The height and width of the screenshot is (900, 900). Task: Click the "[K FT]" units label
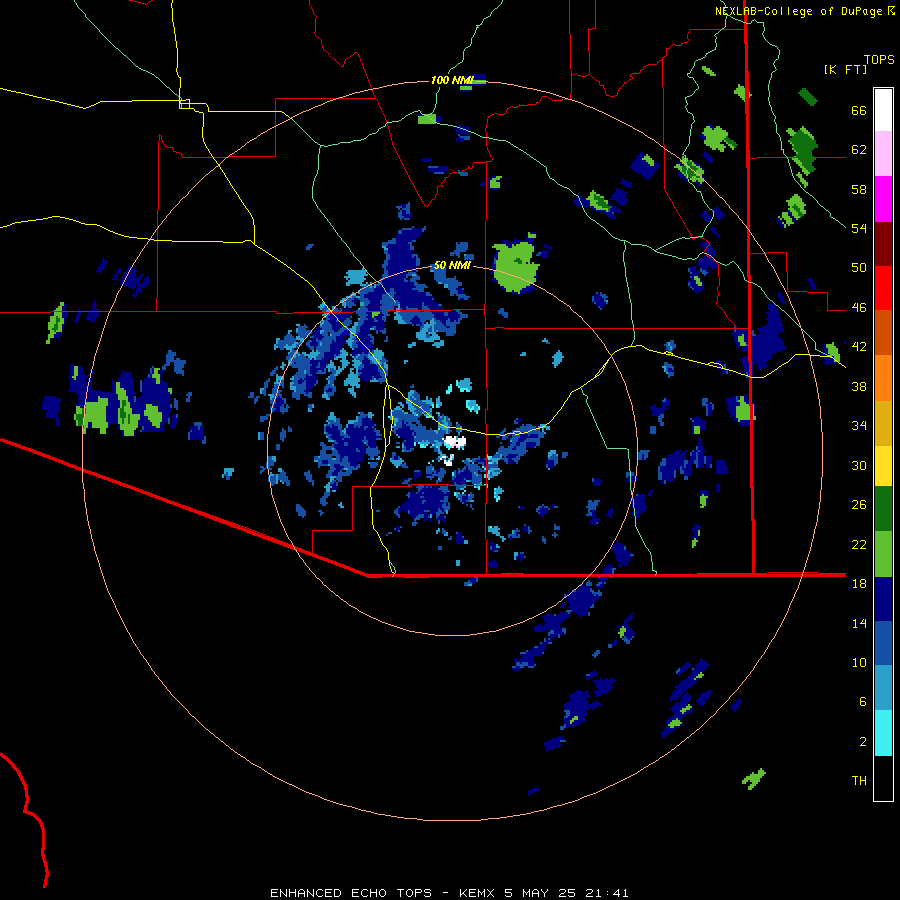(x=845, y=69)
